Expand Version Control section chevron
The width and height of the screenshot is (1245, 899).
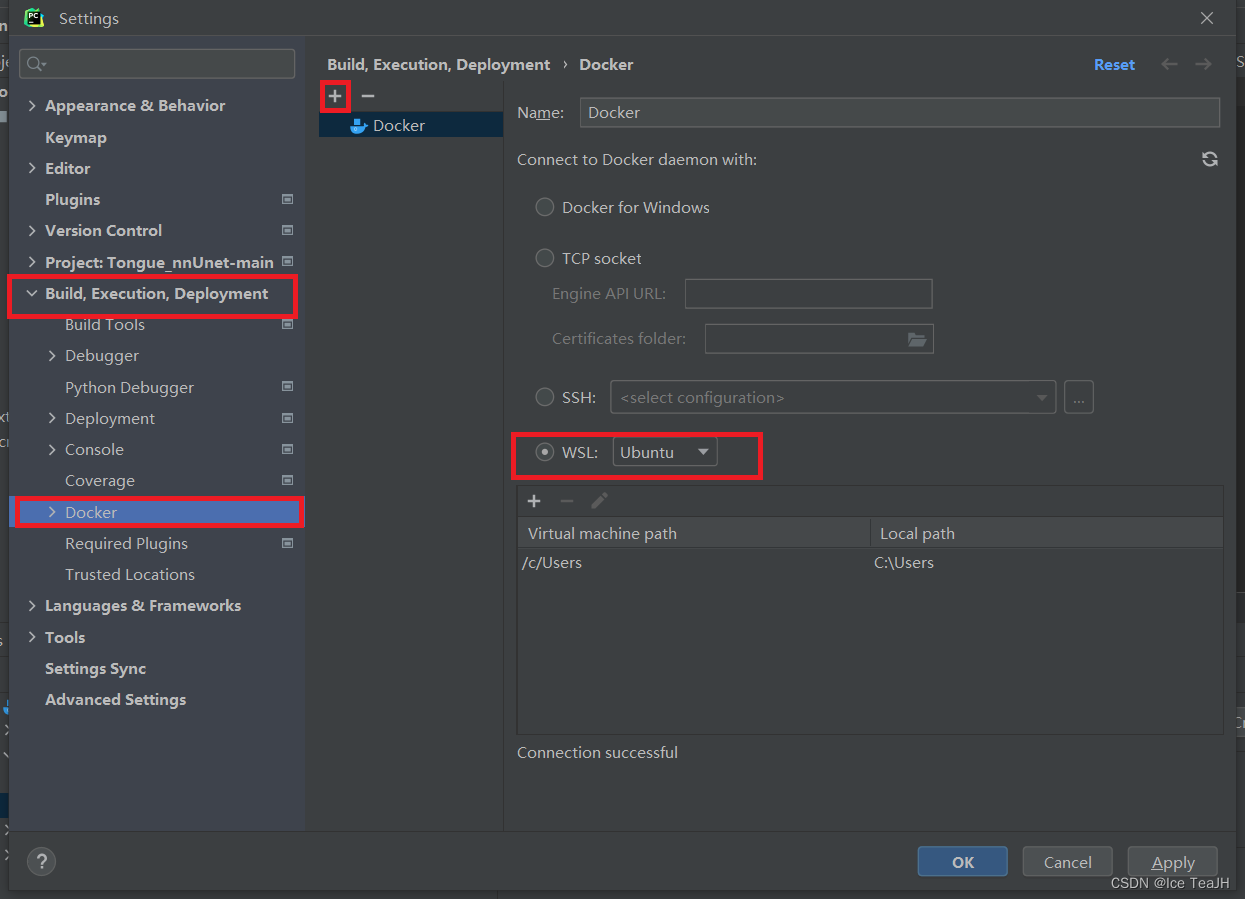point(32,230)
